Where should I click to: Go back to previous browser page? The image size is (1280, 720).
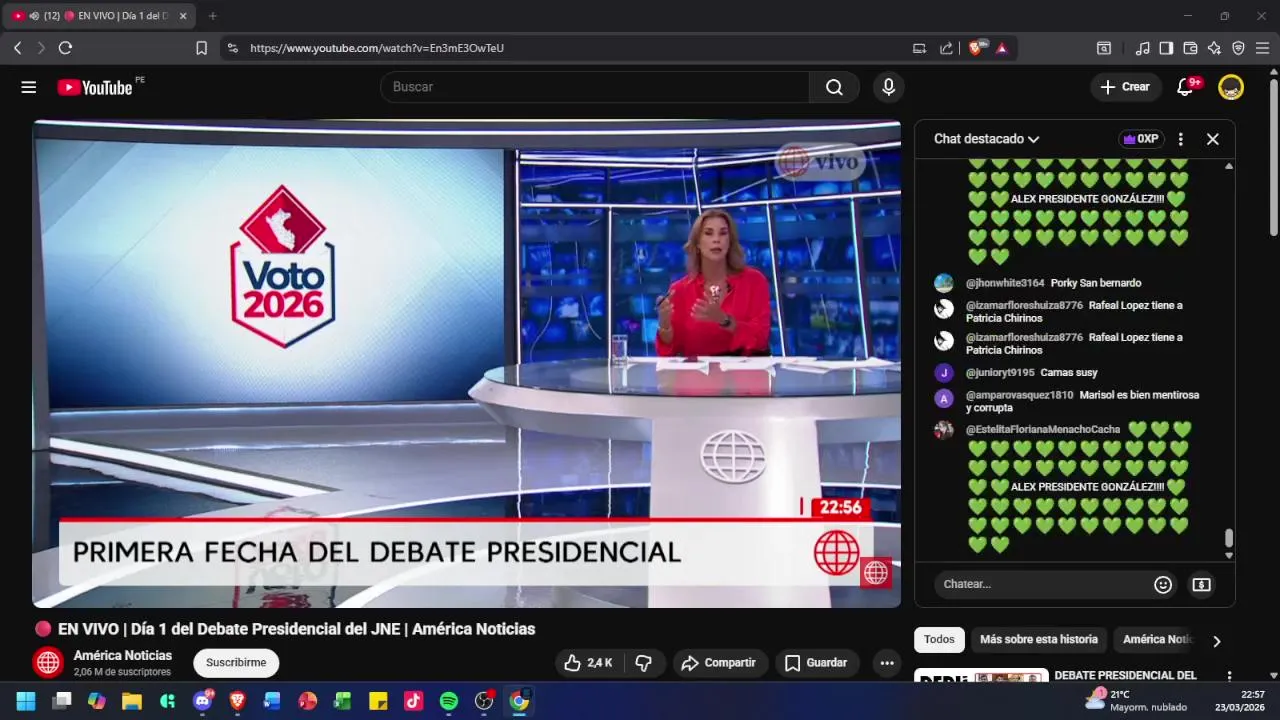17,48
